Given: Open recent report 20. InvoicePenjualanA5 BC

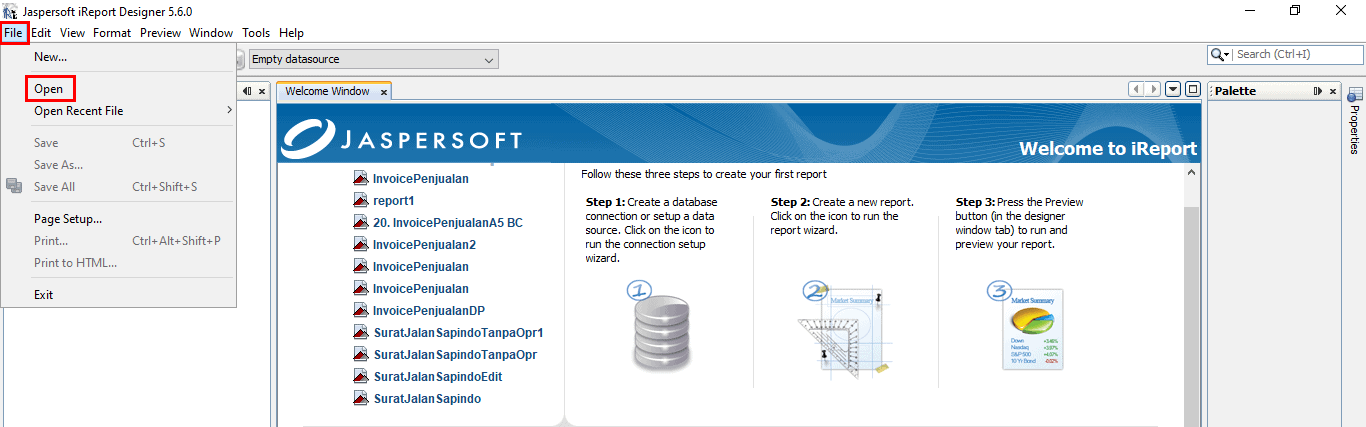Looking at the screenshot, I should pyautogui.click(x=448, y=223).
